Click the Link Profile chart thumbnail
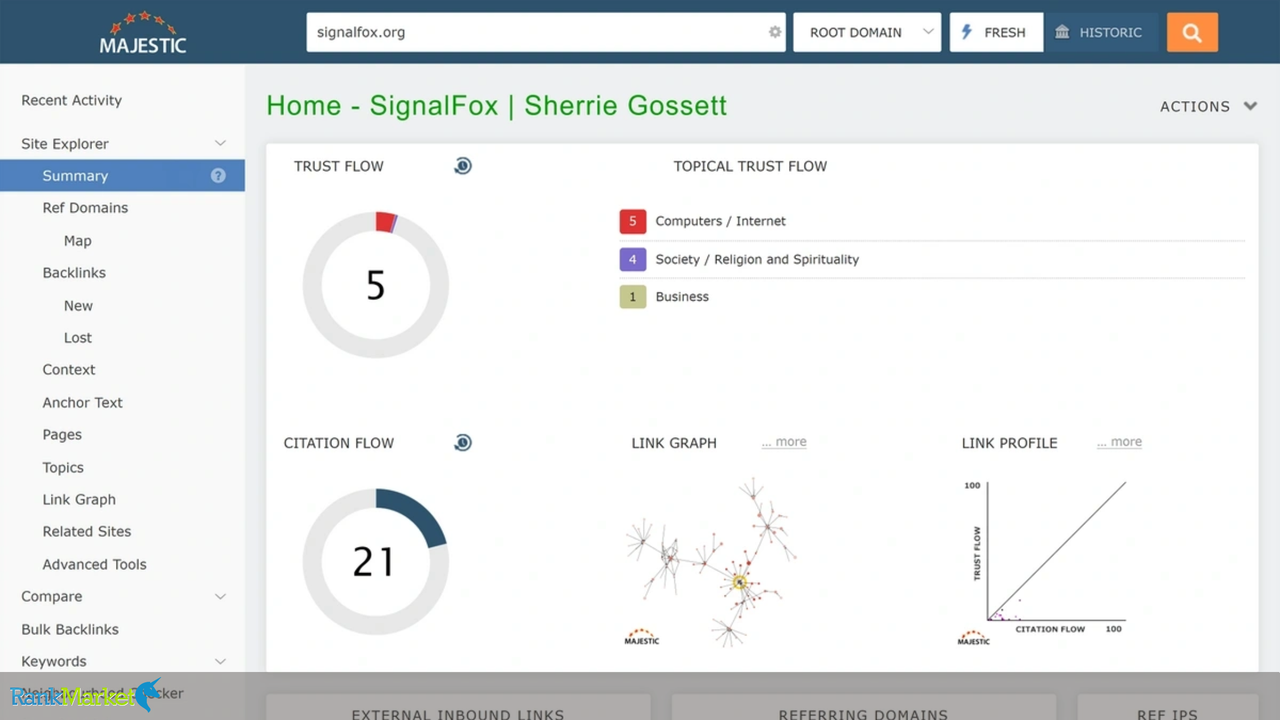The width and height of the screenshot is (1280, 720). (1042, 560)
